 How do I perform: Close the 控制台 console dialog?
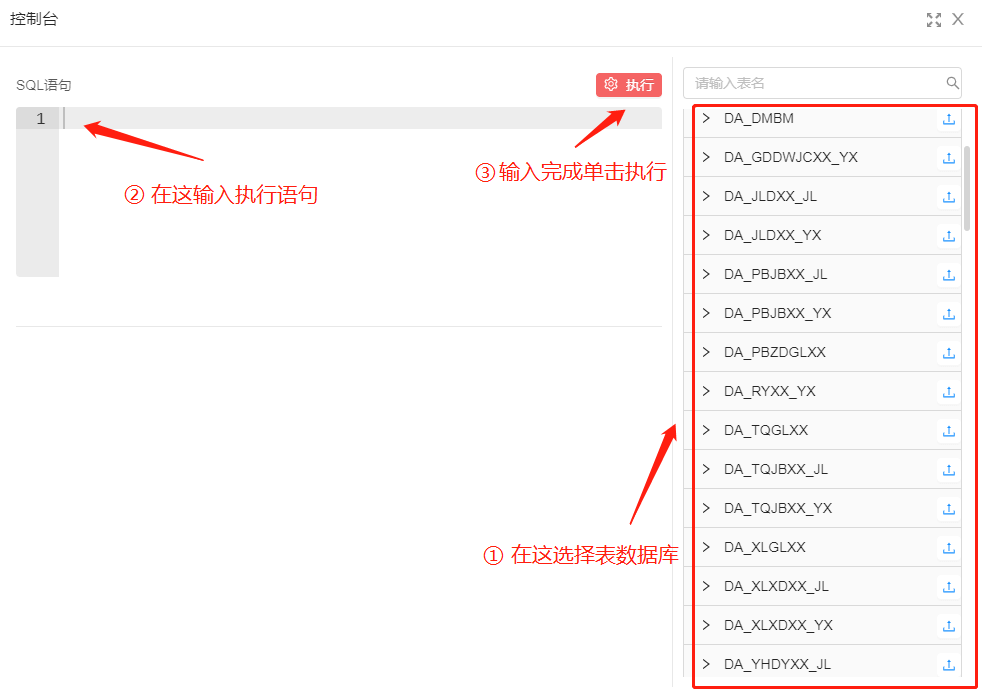[x=958, y=20]
